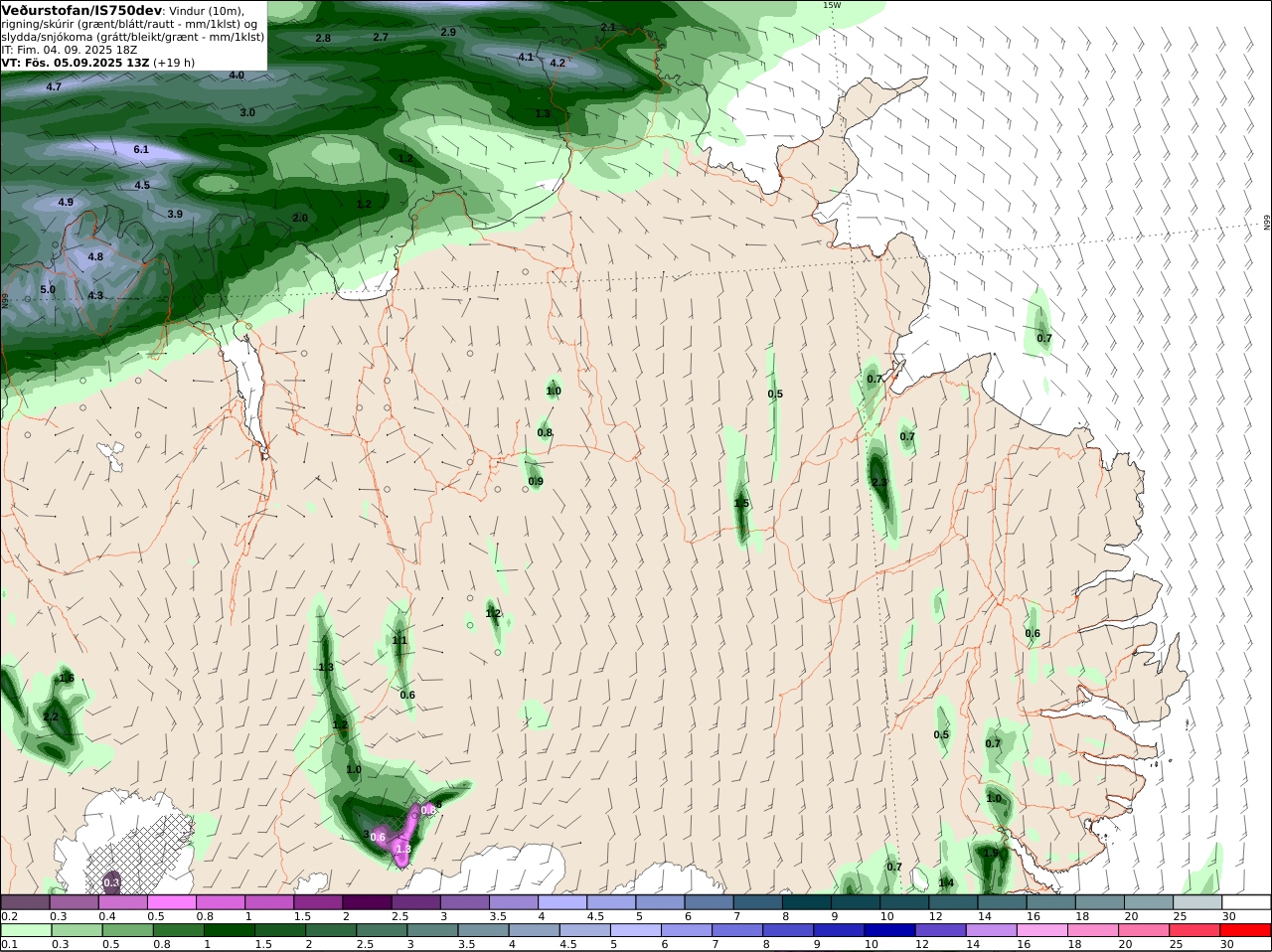Pick bottom-row dark green swatch between 1 and 1.5

click(x=231, y=930)
